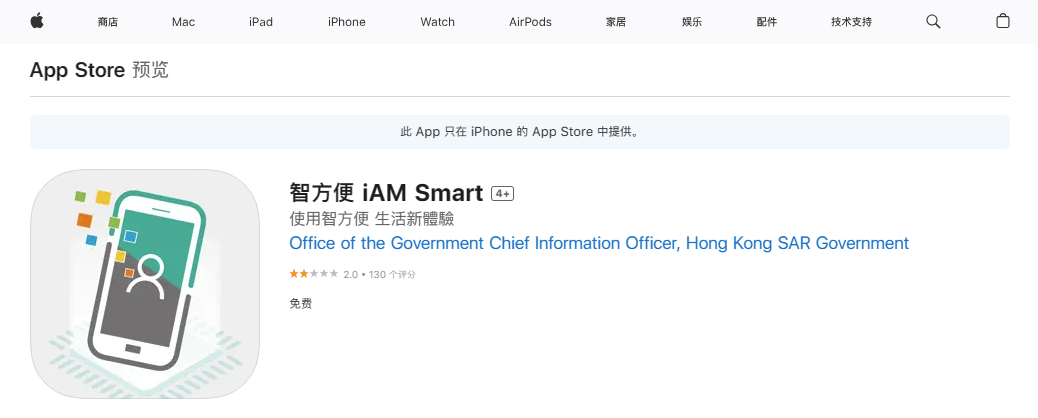Click the 4+ age rating badge
This screenshot has height=418, width=1038.
point(502,193)
